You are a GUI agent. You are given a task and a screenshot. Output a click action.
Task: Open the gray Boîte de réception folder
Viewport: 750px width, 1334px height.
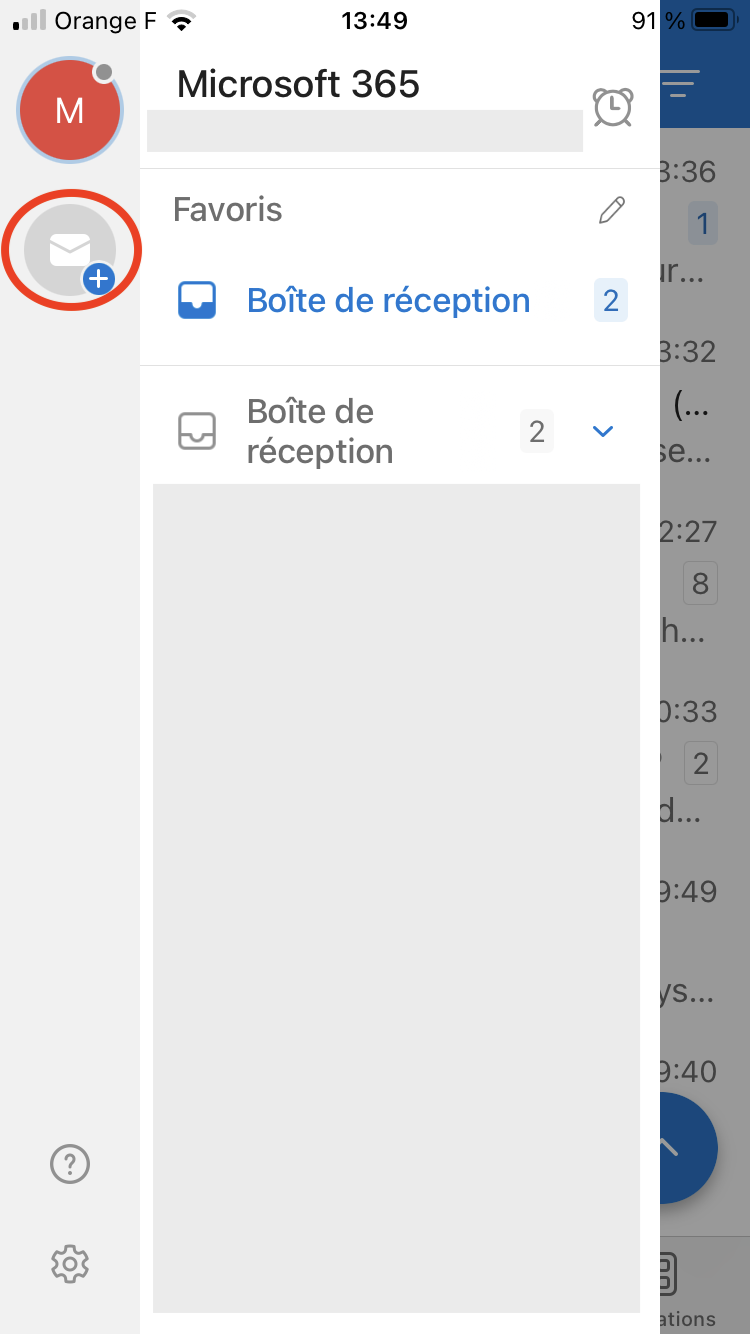point(320,431)
